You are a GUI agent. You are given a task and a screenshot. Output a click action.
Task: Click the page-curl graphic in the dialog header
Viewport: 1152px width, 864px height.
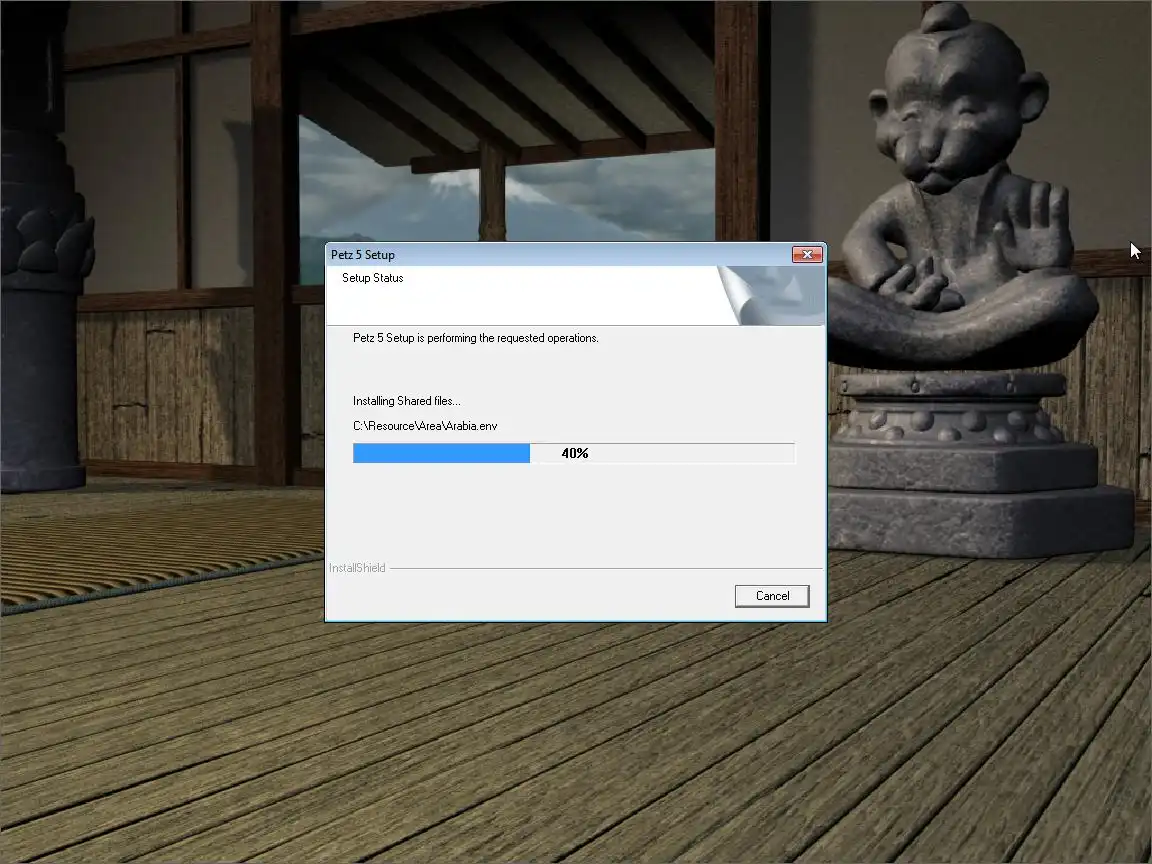(x=771, y=295)
